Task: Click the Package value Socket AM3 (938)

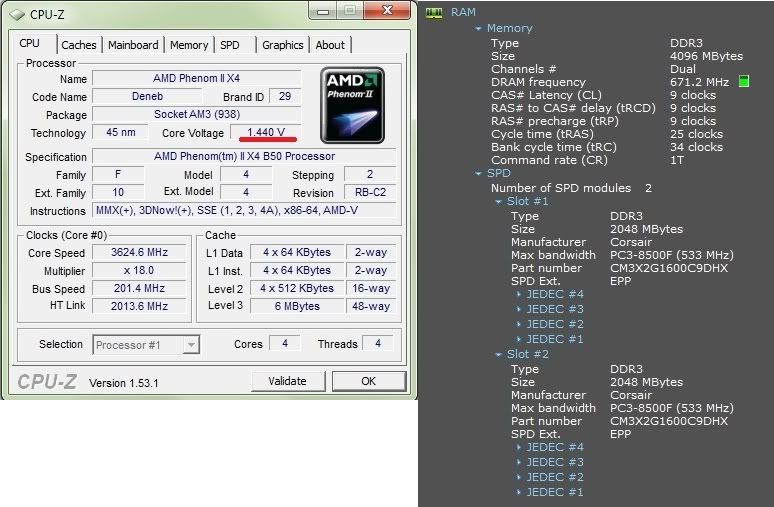Action: pos(196,114)
